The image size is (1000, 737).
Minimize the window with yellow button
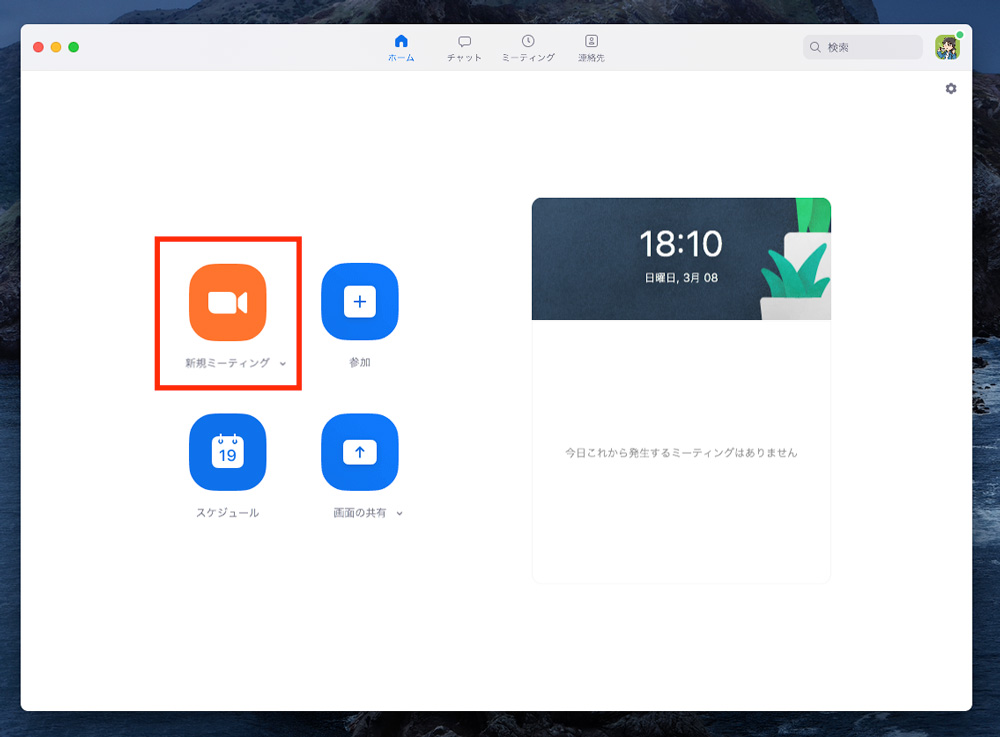(x=56, y=47)
